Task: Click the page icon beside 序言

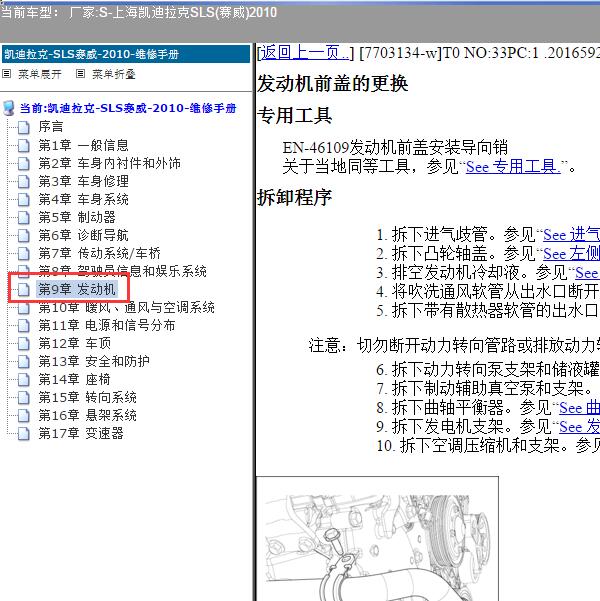Action: [x=24, y=127]
